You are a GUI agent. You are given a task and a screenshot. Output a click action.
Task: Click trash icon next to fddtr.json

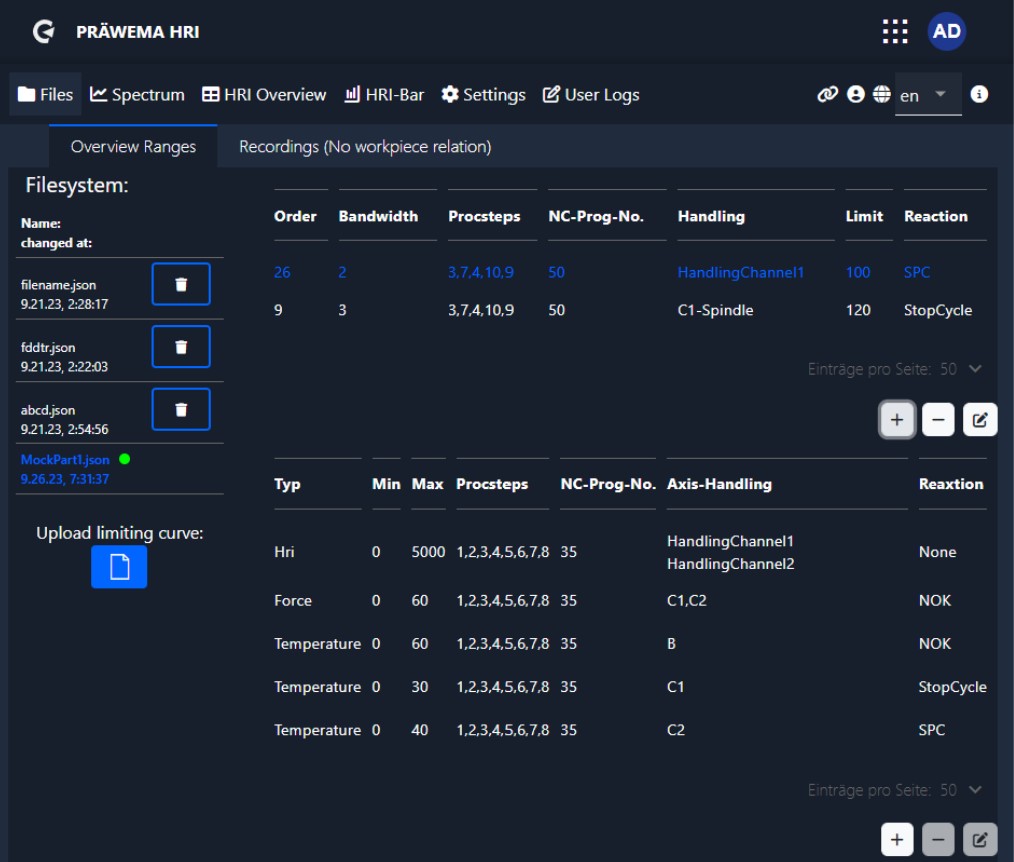click(181, 346)
